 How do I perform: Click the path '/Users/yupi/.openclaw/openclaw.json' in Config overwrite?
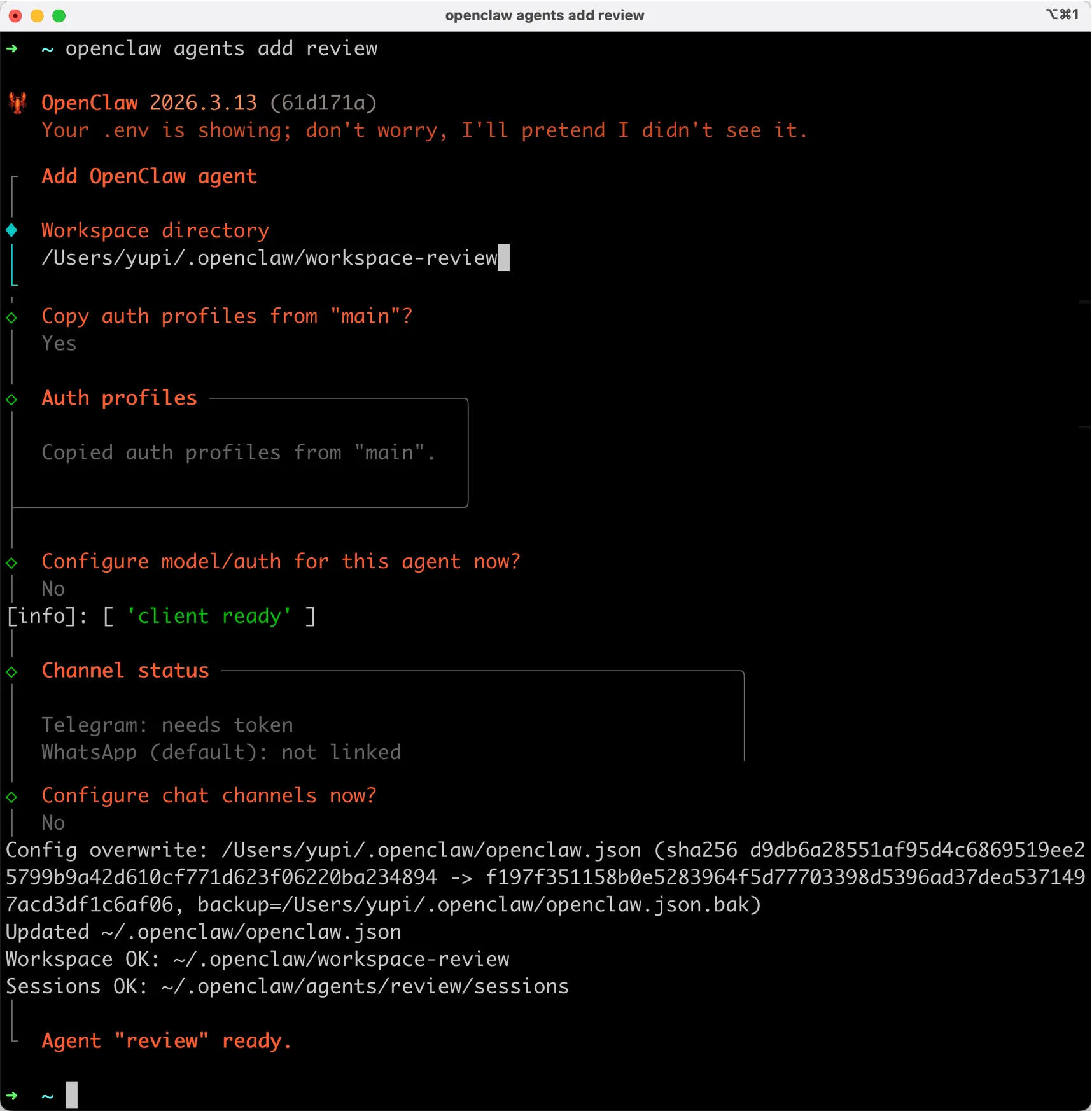431,851
